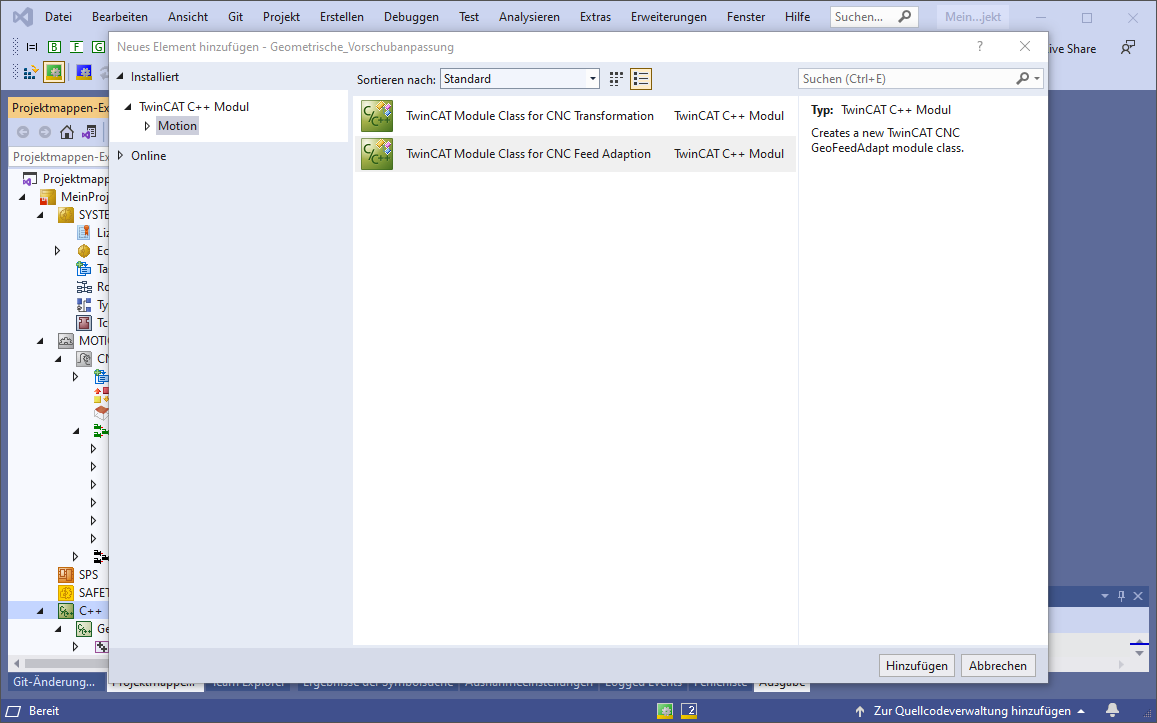Open the Bearbeiten menu
The width and height of the screenshot is (1157, 723).
pos(120,16)
